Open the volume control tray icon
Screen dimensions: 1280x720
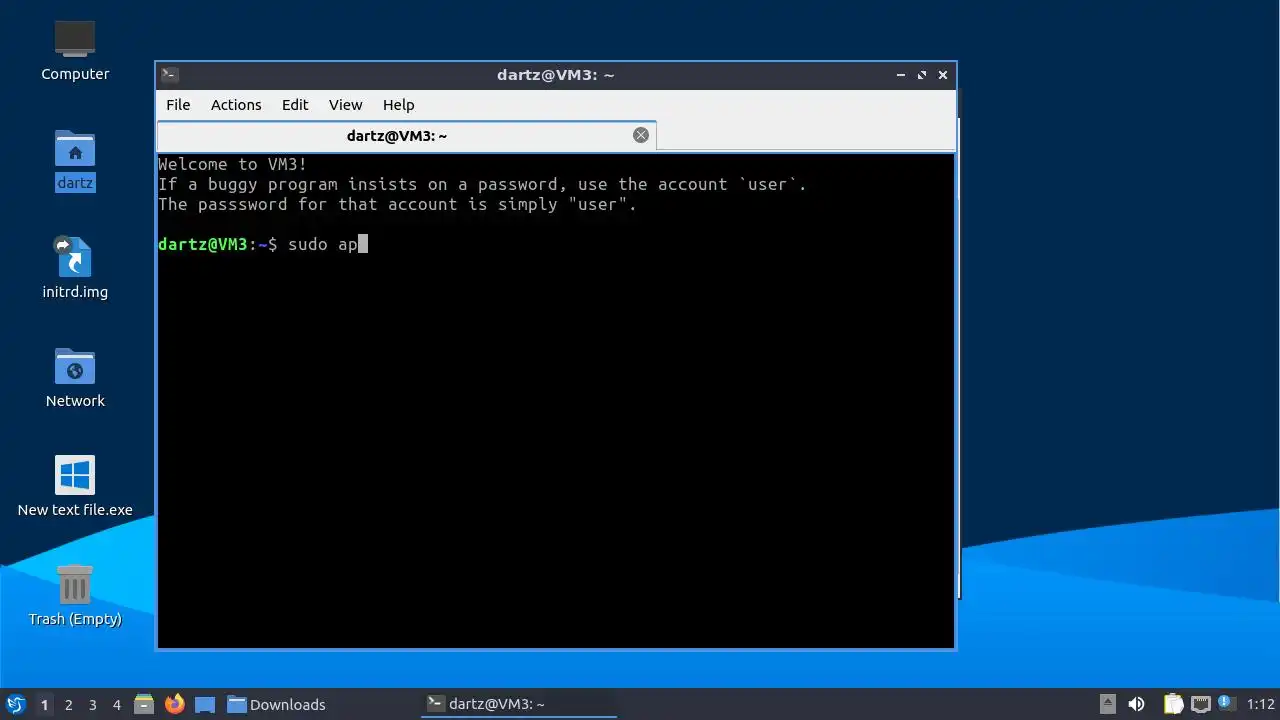(x=1136, y=704)
